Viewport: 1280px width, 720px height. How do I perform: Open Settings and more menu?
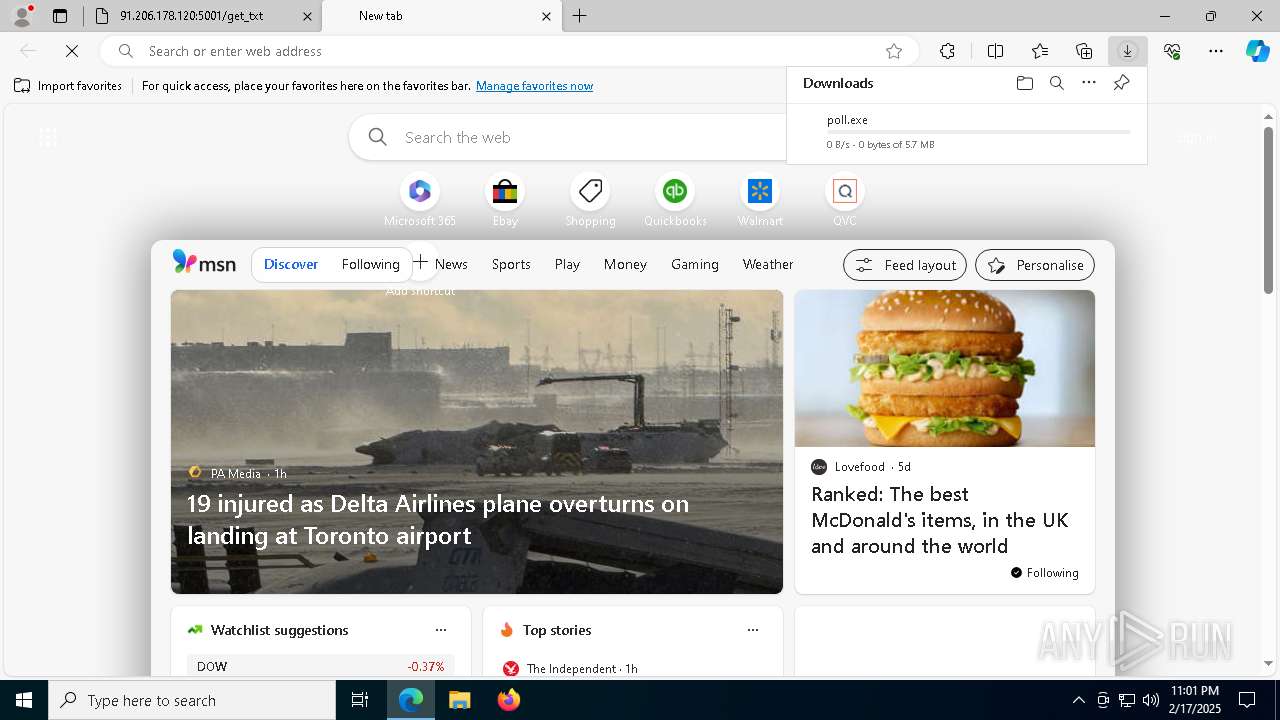click(x=1216, y=51)
